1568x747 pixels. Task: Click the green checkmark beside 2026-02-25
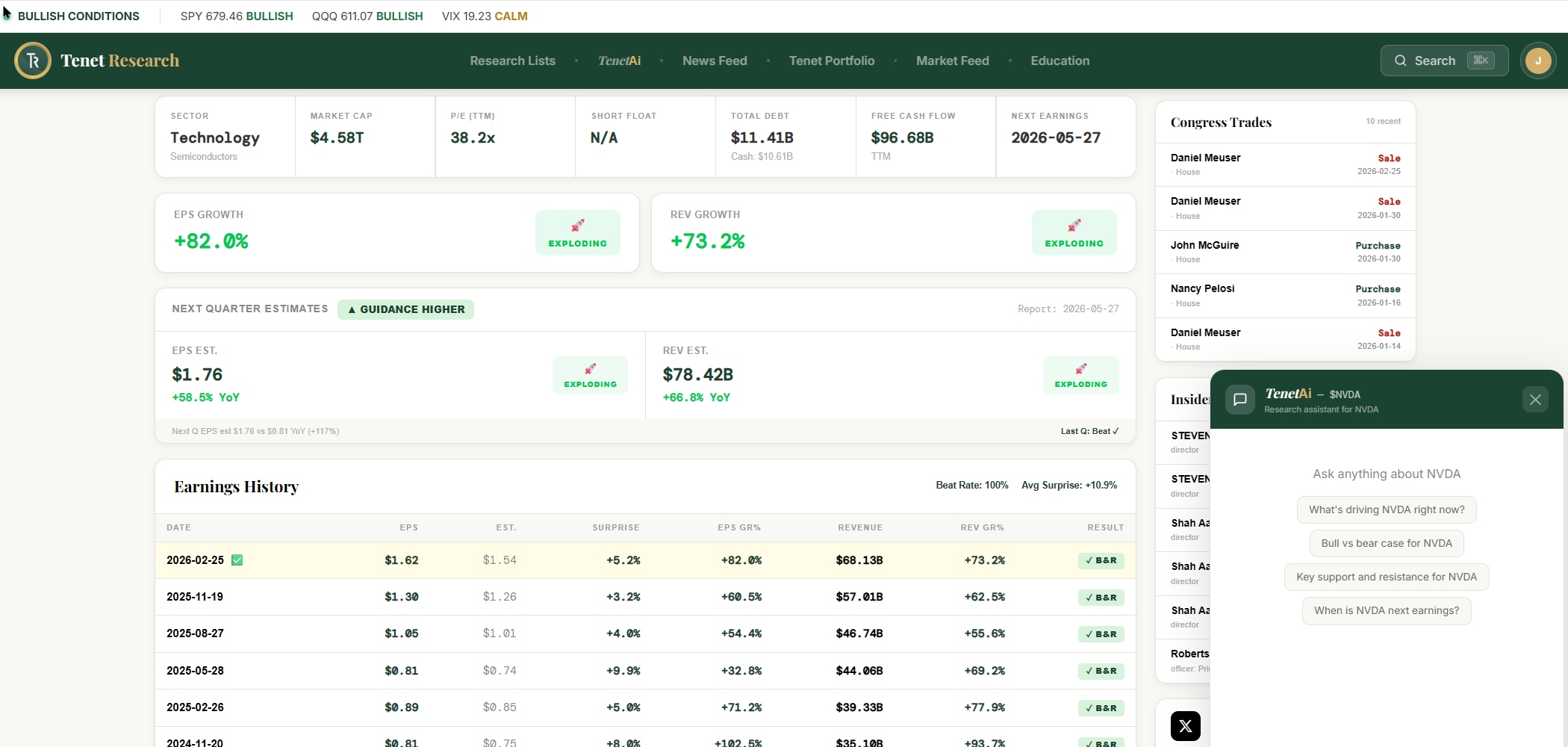coord(237,560)
